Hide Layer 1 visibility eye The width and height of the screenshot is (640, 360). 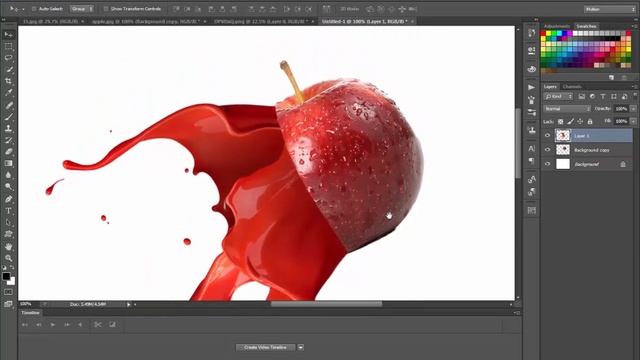(x=547, y=136)
